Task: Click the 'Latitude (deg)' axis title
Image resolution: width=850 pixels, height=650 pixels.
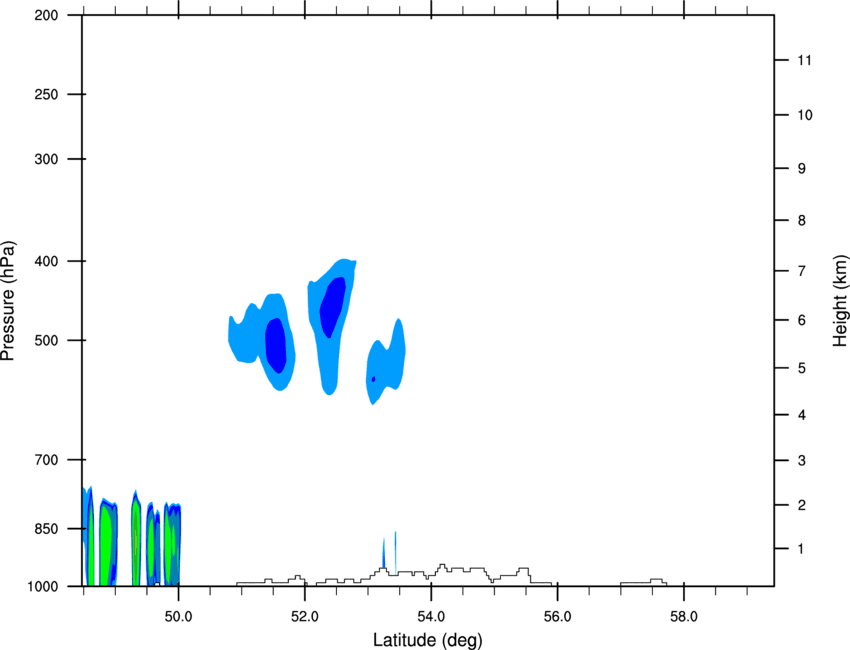Action: [427, 640]
